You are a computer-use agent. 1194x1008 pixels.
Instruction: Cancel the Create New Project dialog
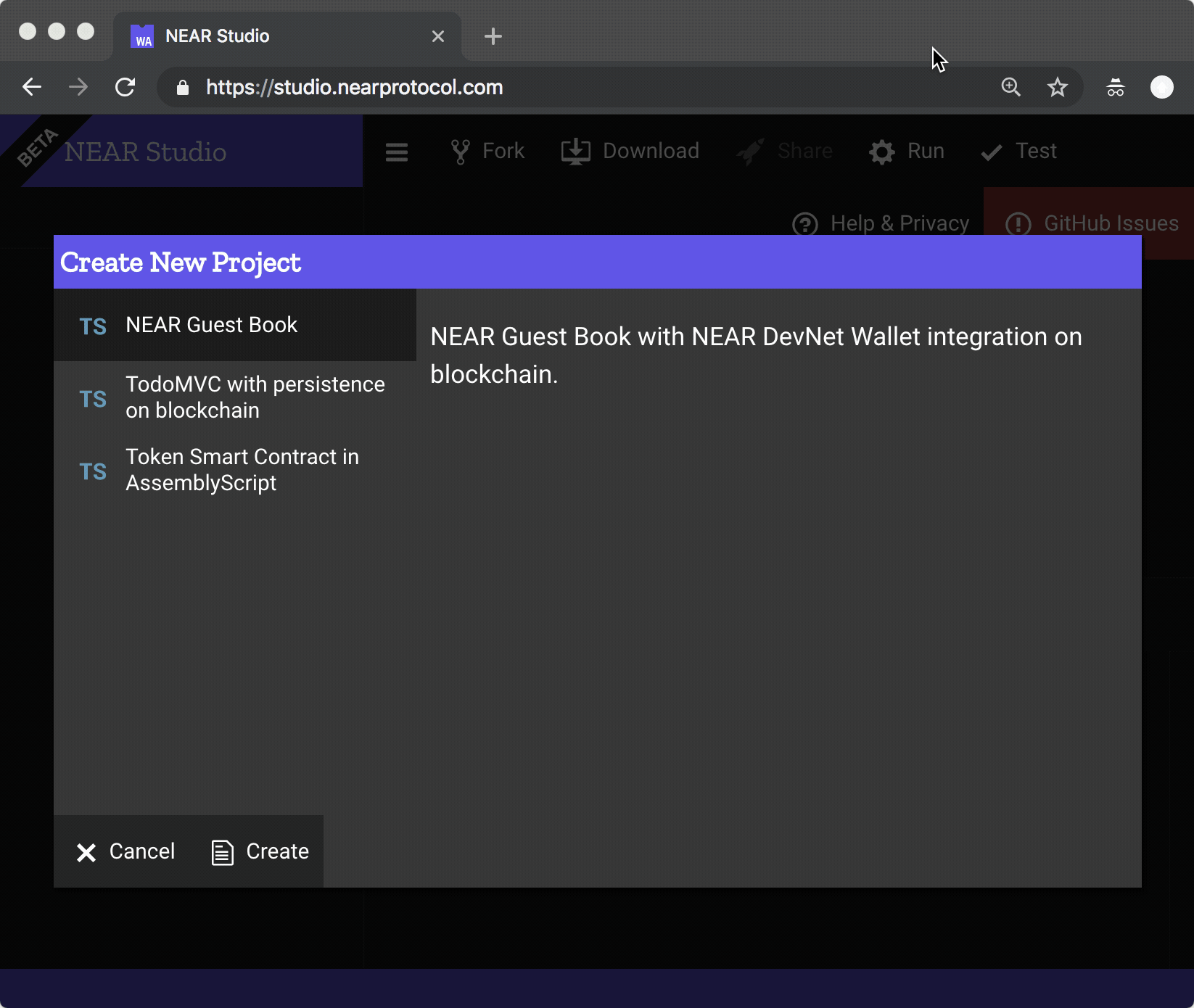tap(125, 851)
